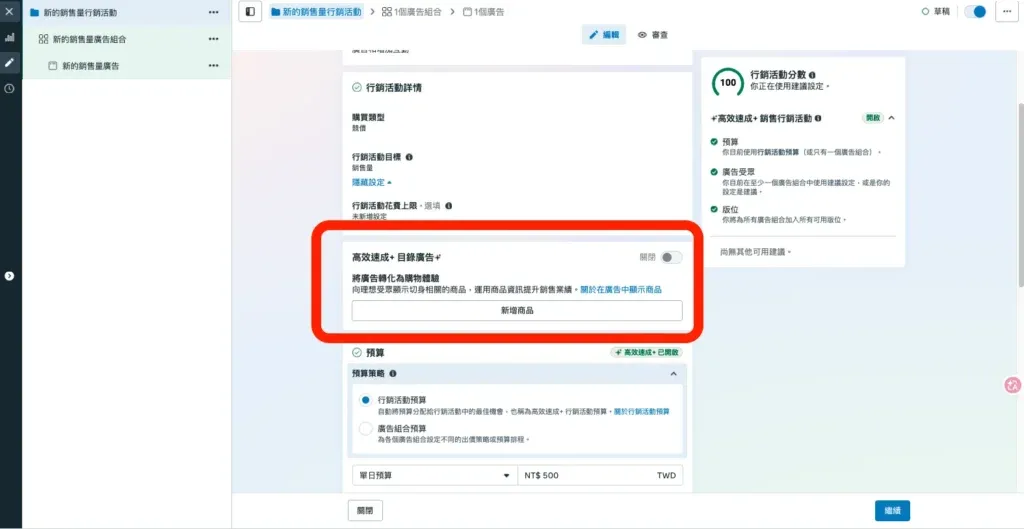This screenshot has height=529, width=1024.
Task: Click the 新增商品 button
Action: click(x=517, y=311)
